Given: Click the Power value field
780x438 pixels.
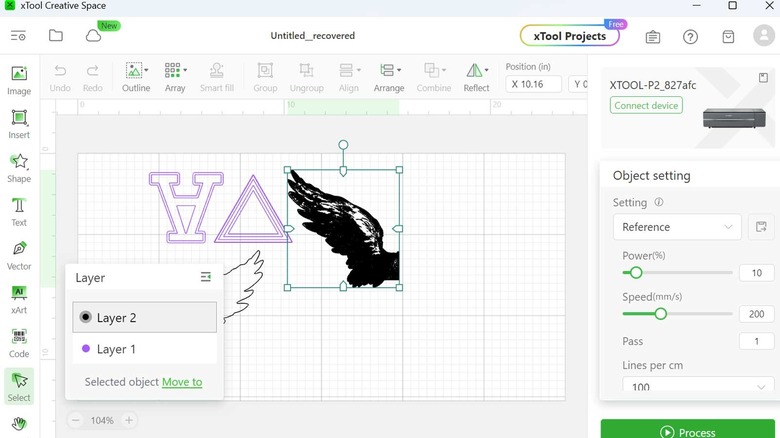Looking at the screenshot, I should [x=757, y=273].
